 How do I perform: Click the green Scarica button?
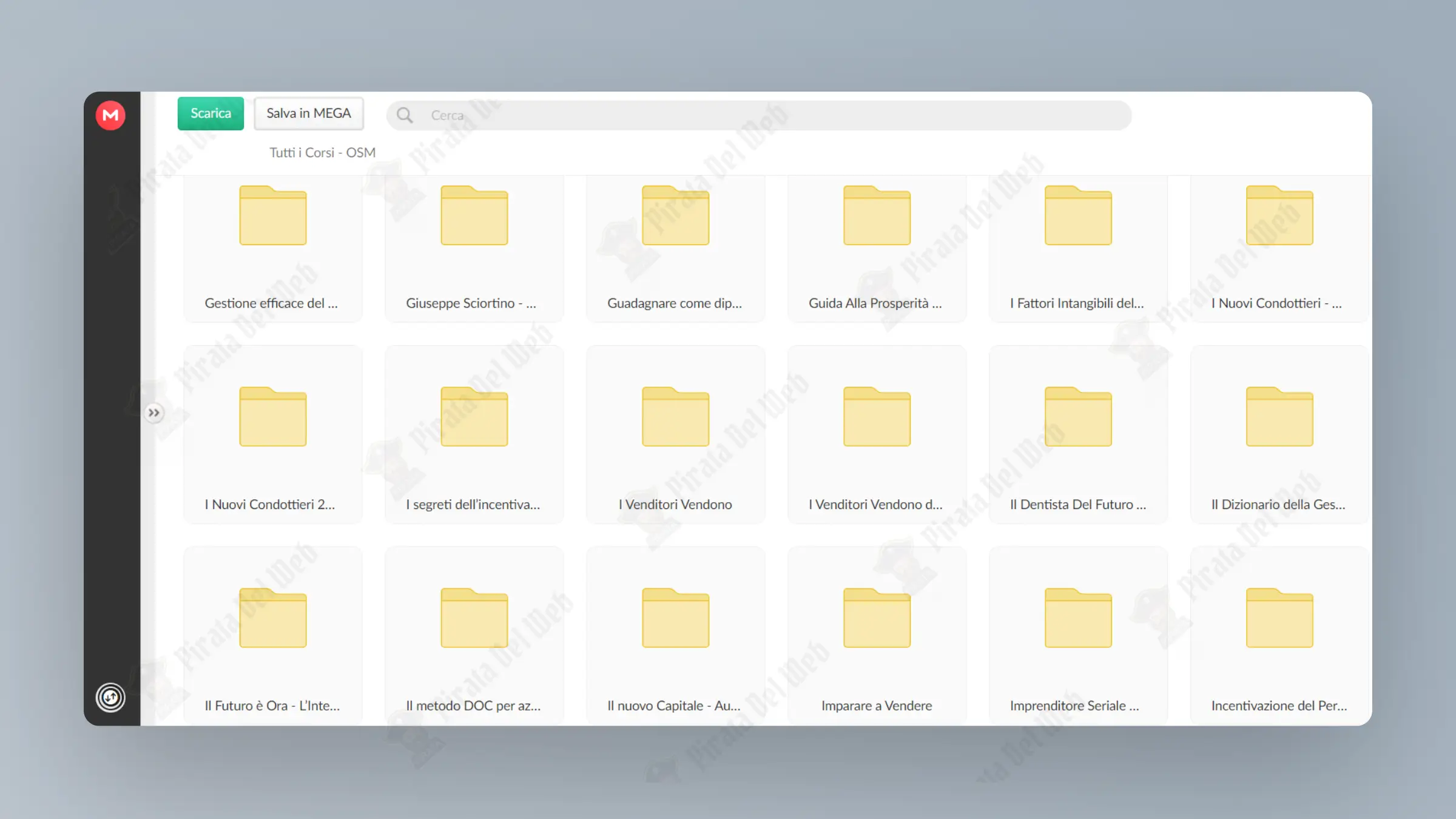point(211,113)
